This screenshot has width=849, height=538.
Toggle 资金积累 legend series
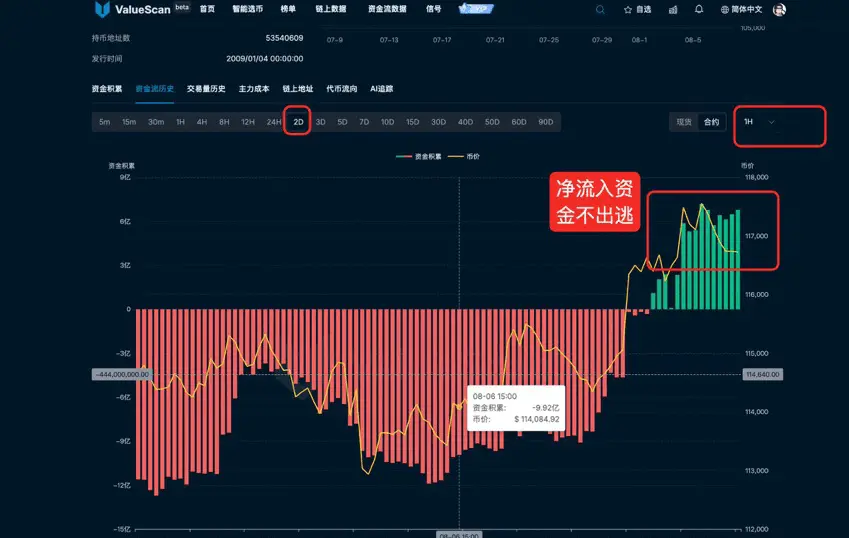[x=419, y=156]
